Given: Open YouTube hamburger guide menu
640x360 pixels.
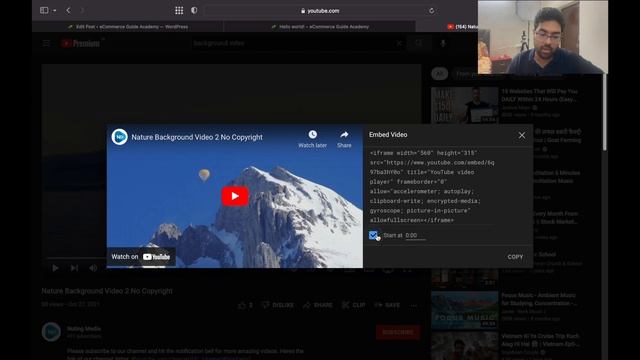Looking at the screenshot, I should (46, 43).
